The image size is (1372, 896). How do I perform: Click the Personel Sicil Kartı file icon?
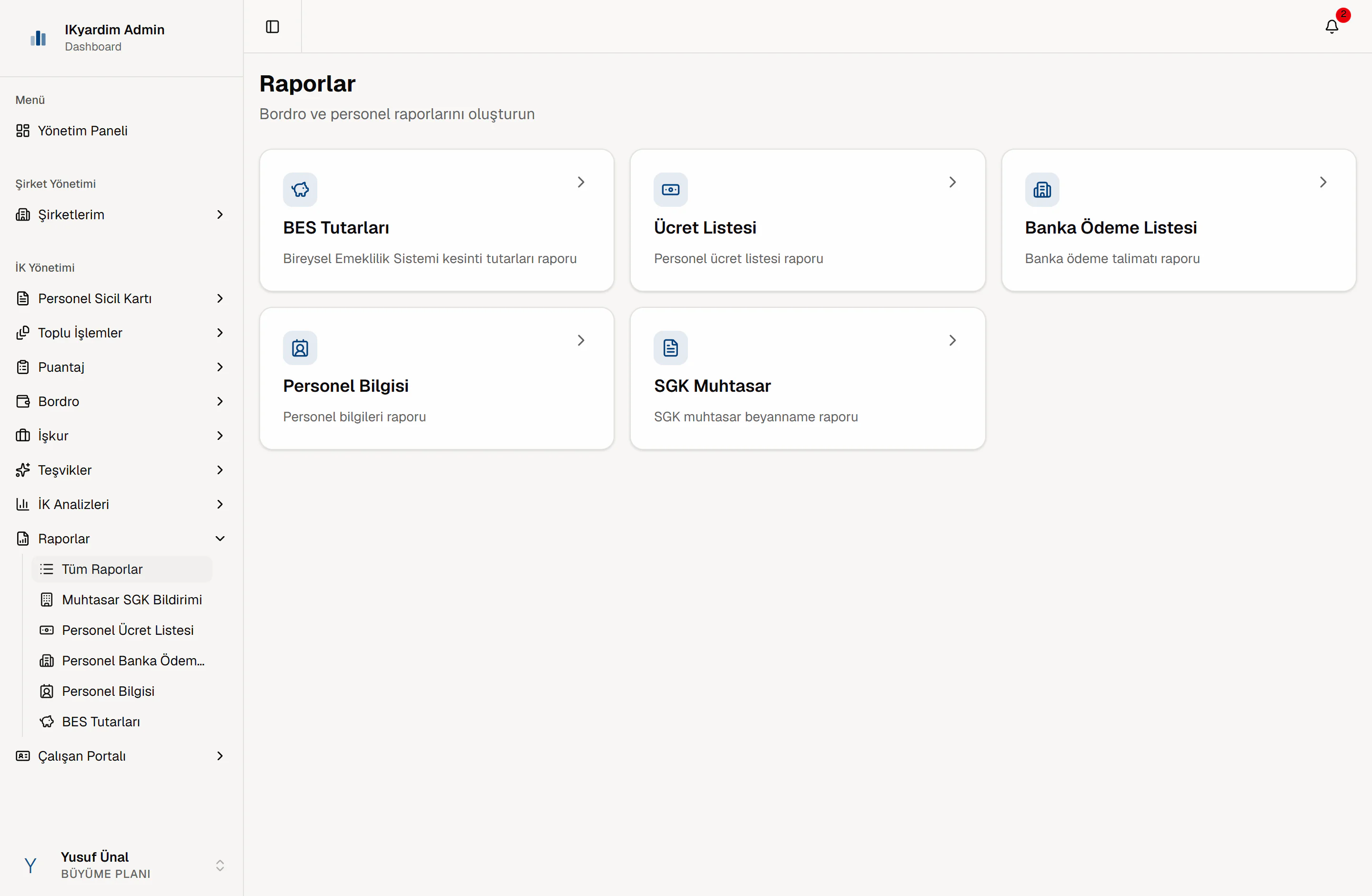(x=22, y=298)
